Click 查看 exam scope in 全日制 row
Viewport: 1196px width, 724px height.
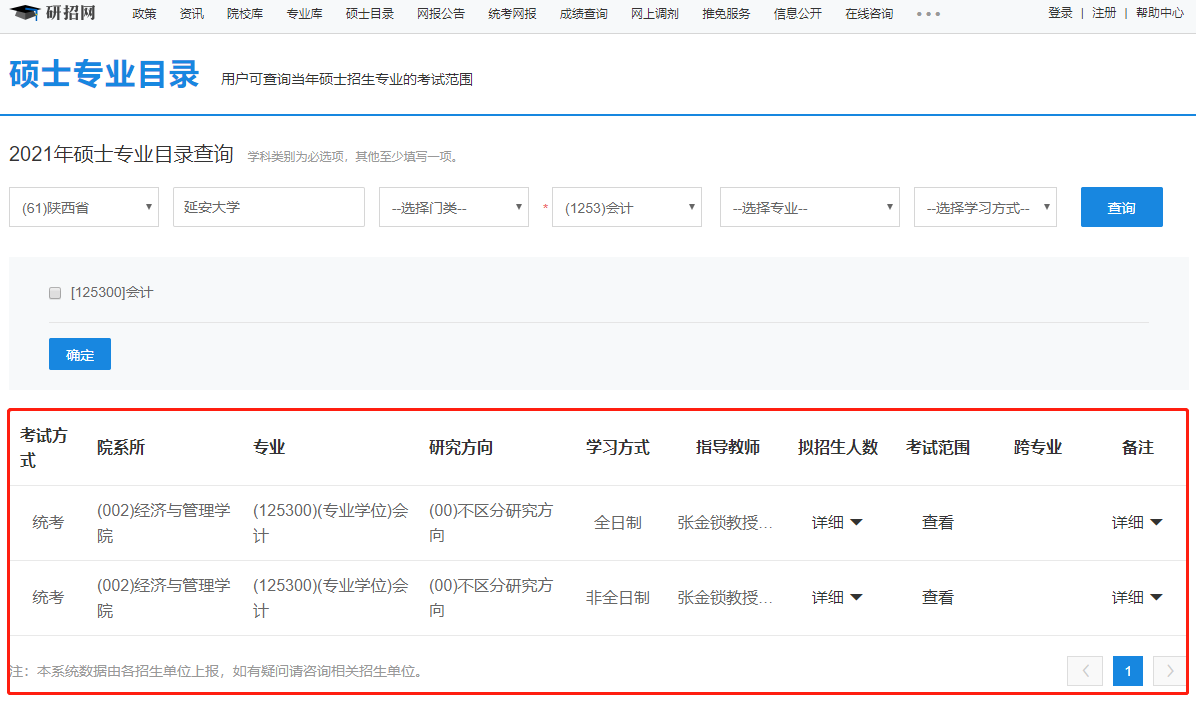[x=937, y=523]
